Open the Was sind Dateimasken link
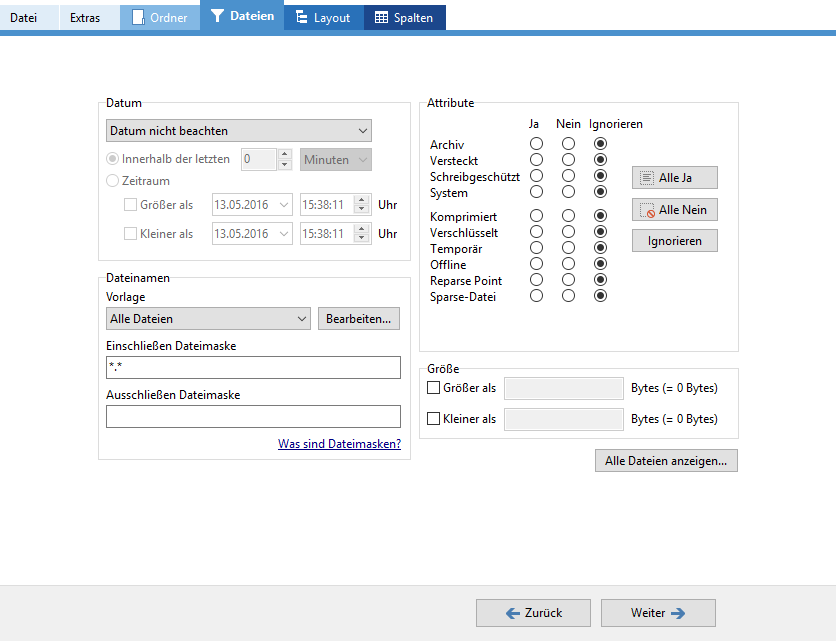836x641 pixels. tap(339, 444)
